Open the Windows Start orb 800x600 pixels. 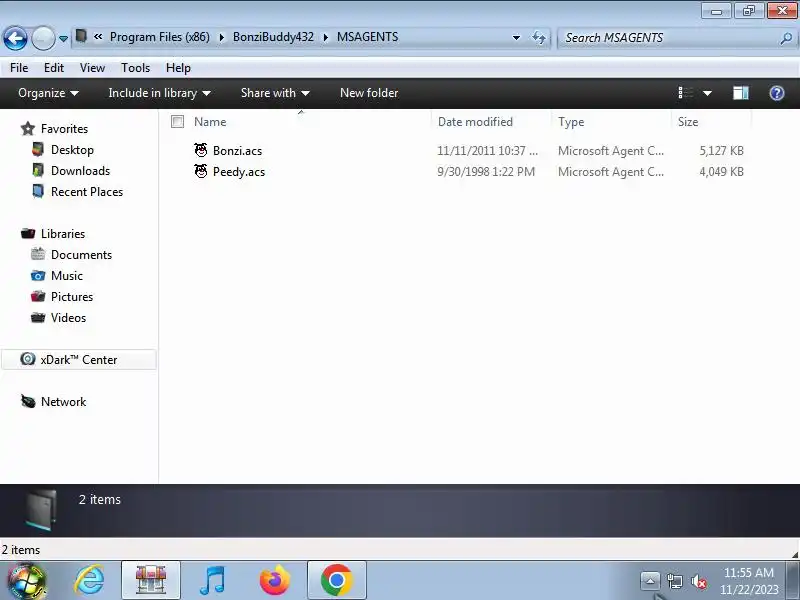pyautogui.click(x=26, y=581)
